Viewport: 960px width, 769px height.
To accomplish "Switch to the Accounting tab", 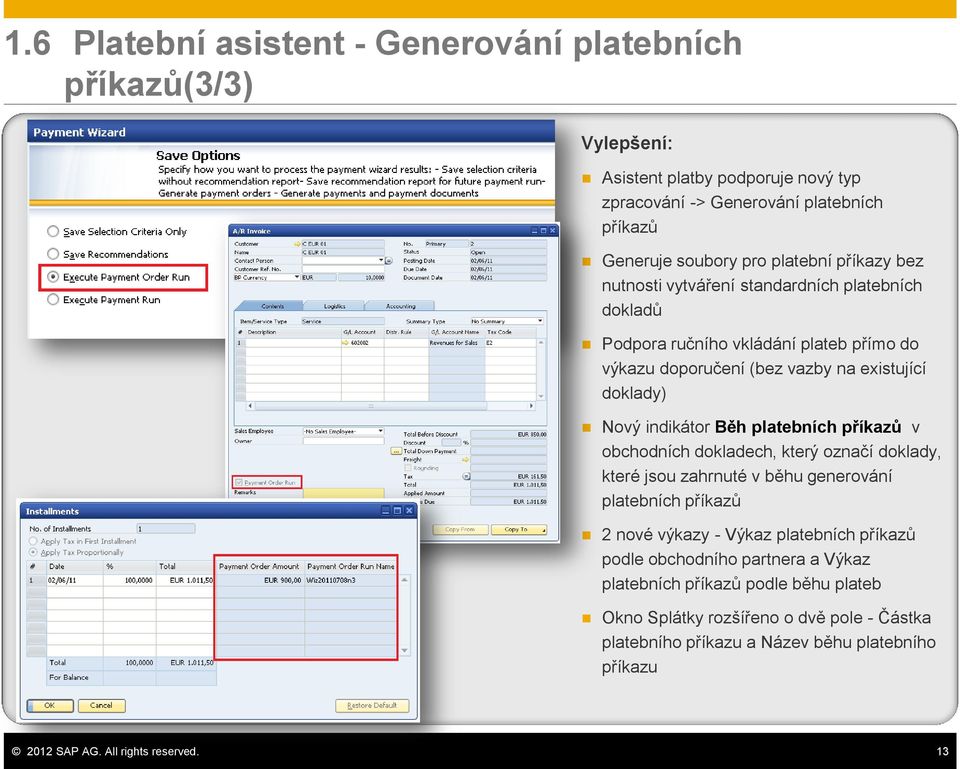I will click(x=400, y=306).
